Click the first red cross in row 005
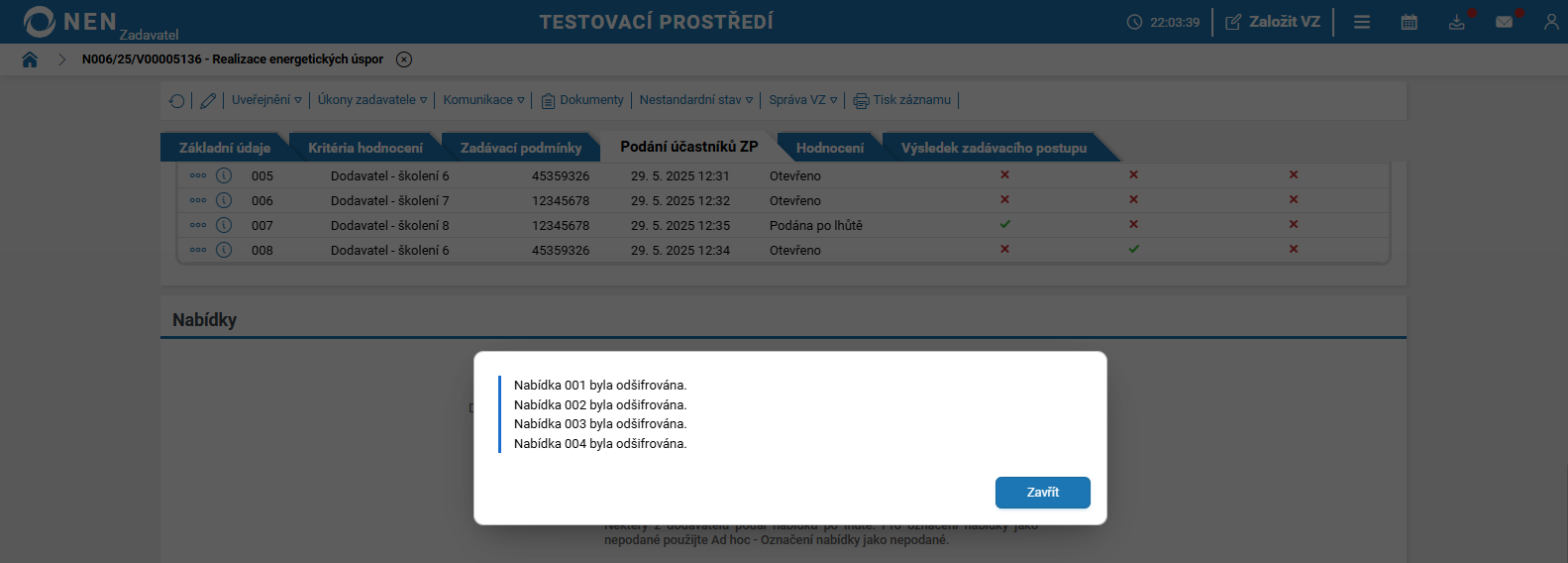Image resolution: width=1568 pixels, height=563 pixels. coord(1005,174)
